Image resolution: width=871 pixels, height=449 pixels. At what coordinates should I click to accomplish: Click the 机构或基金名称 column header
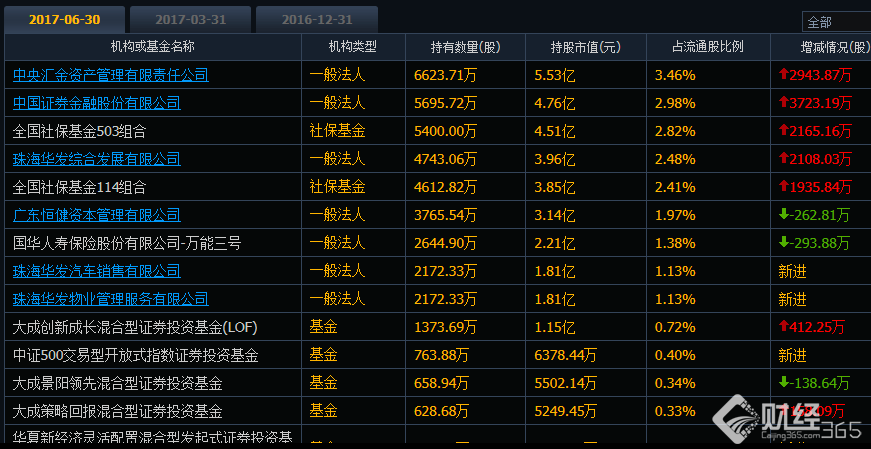153,47
